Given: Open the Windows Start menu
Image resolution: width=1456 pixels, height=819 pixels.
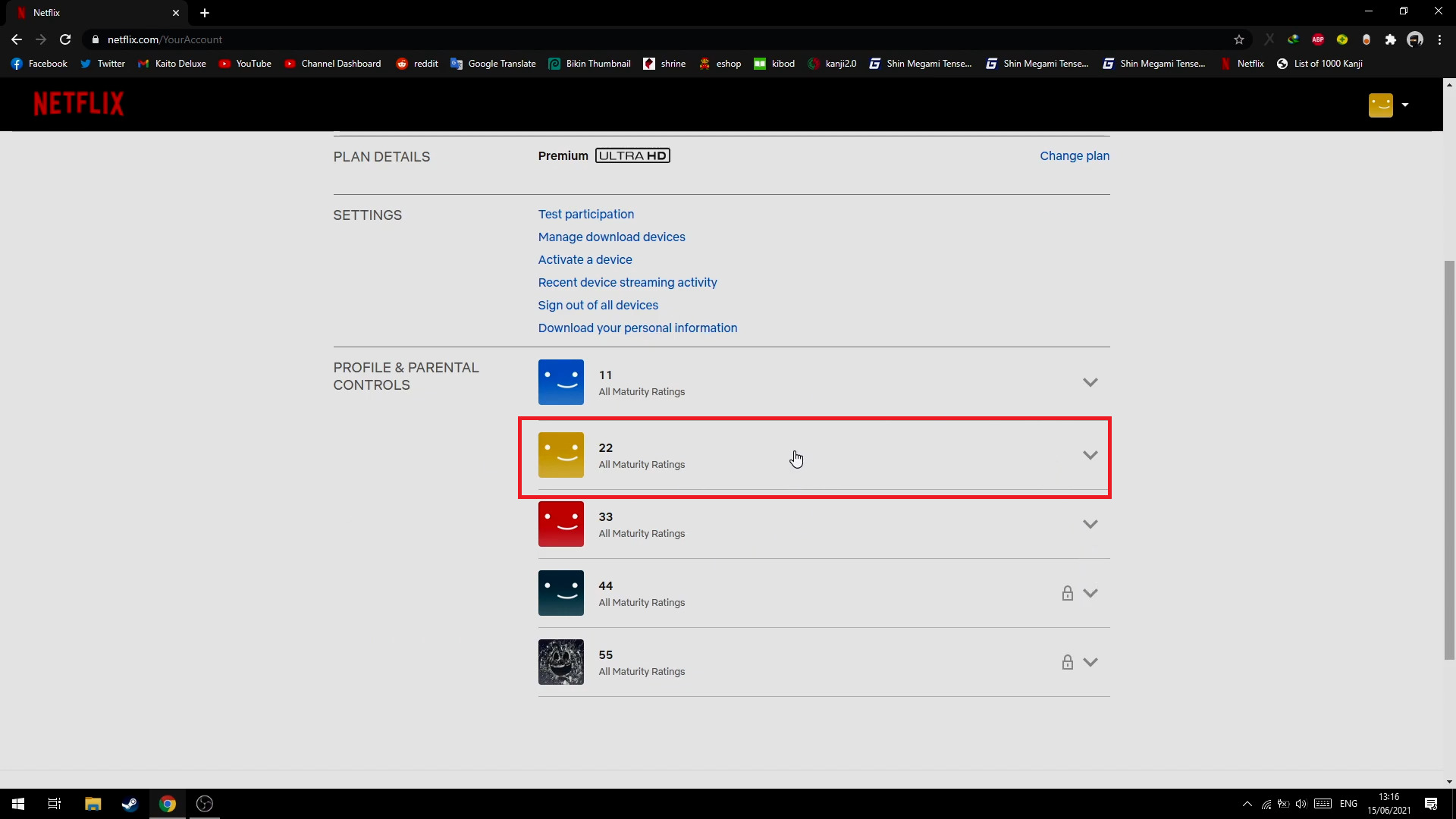Looking at the screenshot, I should tap(18, 804).
